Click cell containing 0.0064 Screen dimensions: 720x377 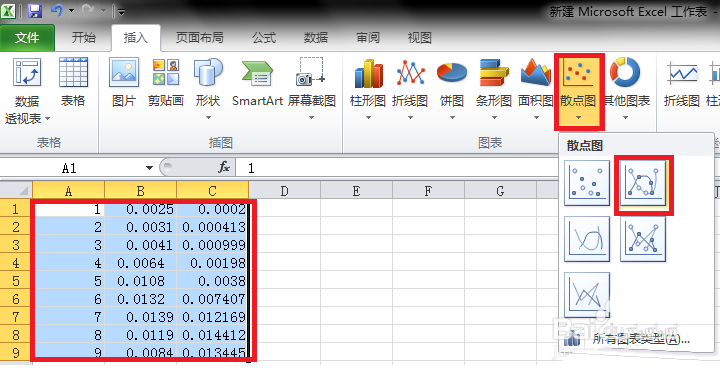coord(141,263)
